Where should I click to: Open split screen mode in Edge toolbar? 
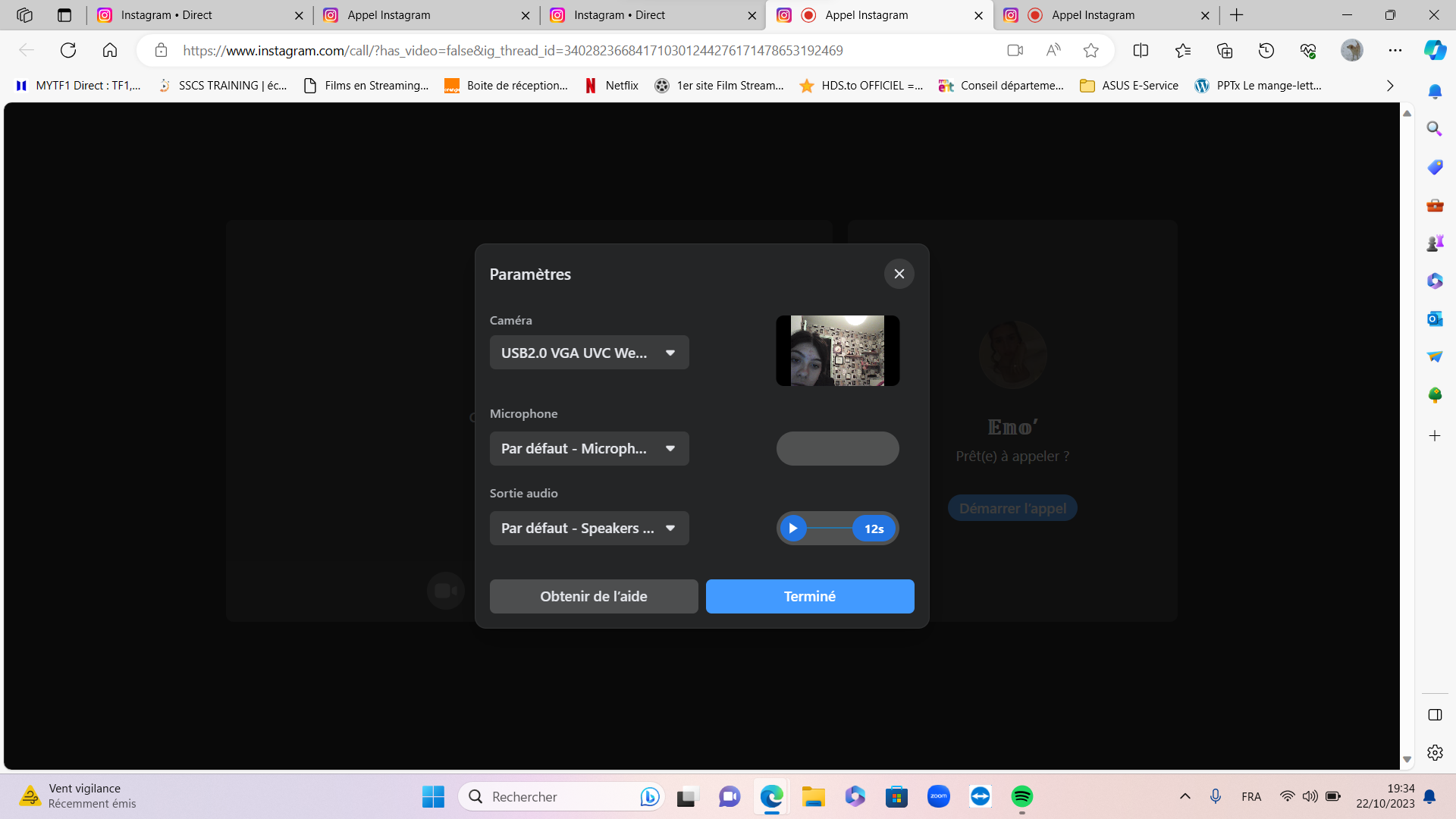tap(1141, 50)
